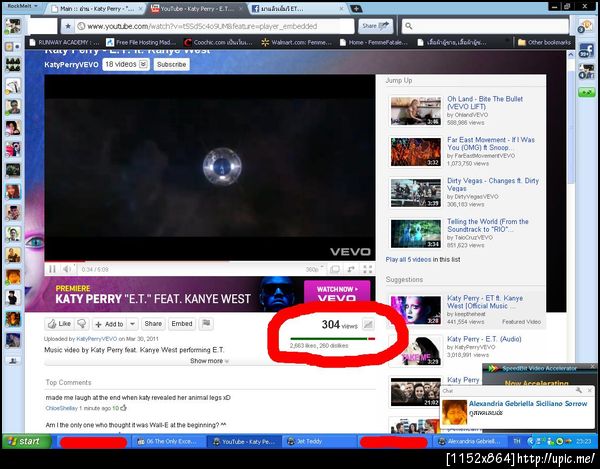
Task: Toggle the expand player size button
Action: tap(335, 269)
